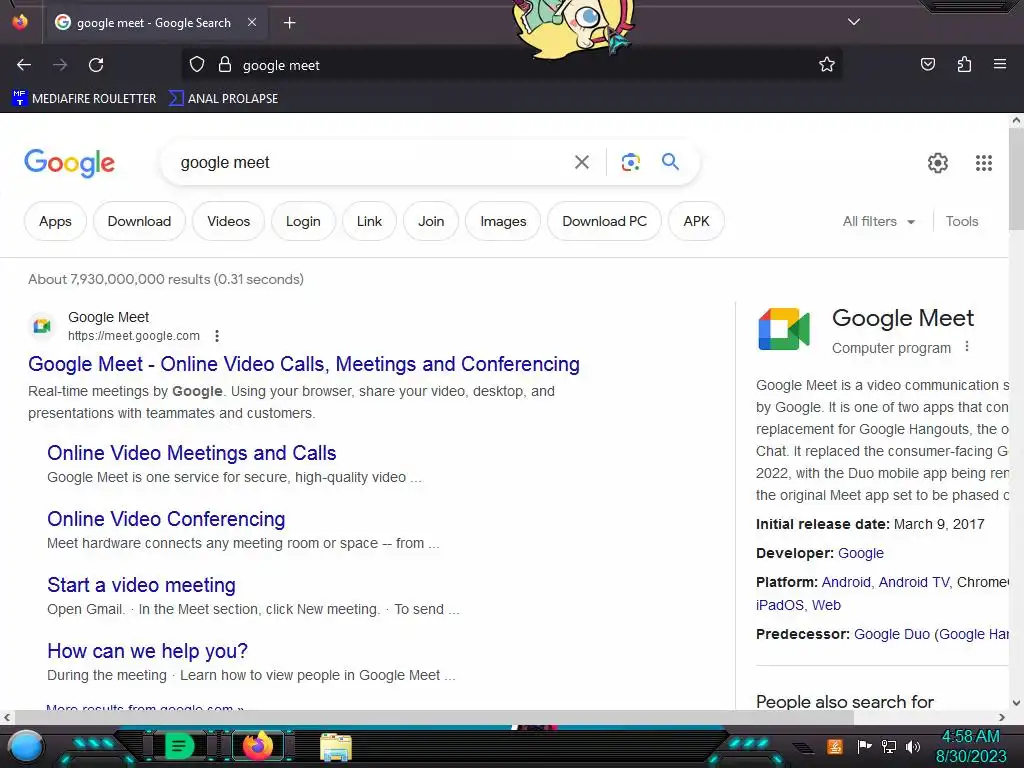This screenshot has height=768, width=1024.
Task: Open the Android platform link
Action: pos(846,582)
